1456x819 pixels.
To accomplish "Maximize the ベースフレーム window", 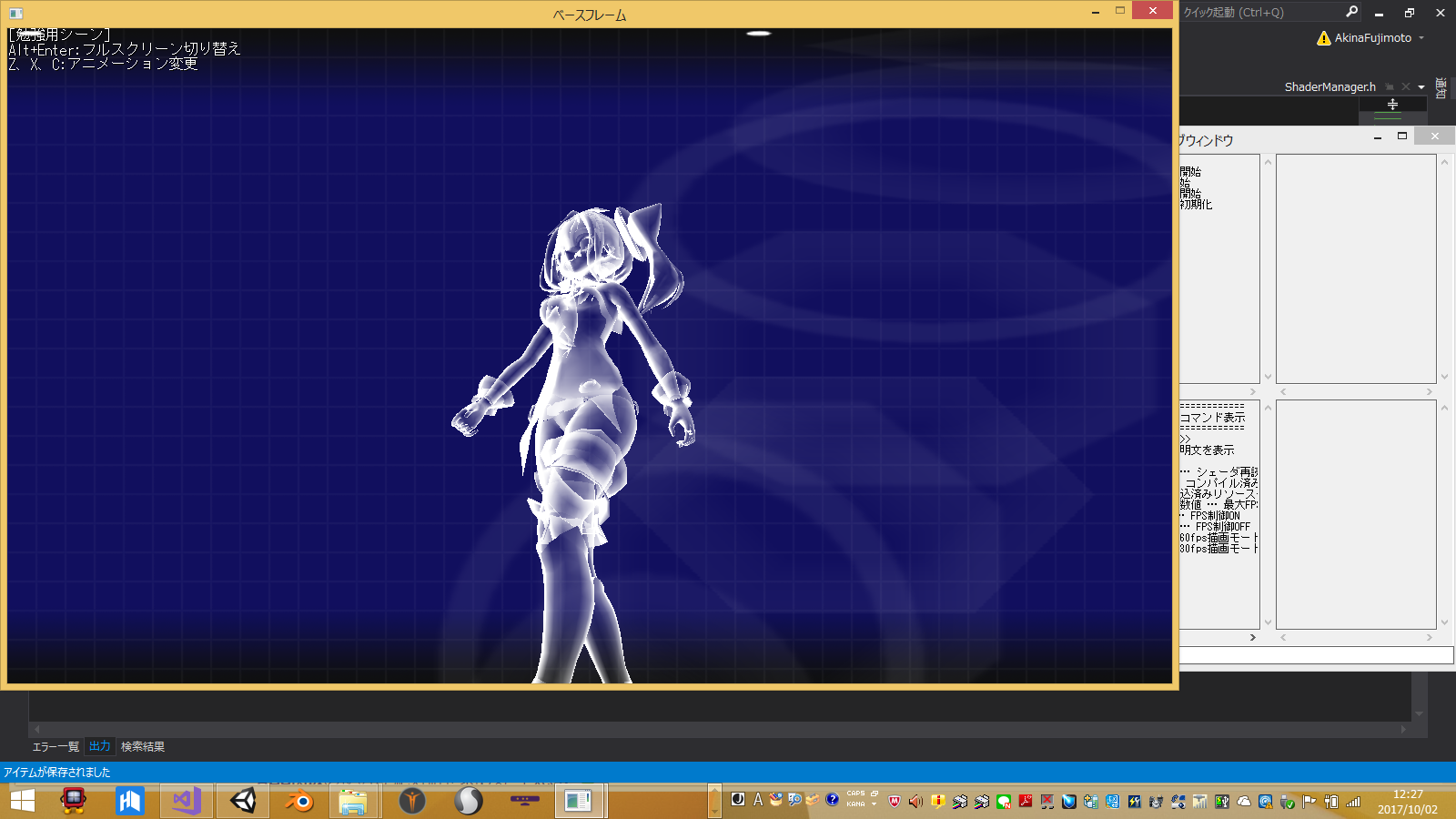I will click(x=1120, y=11).
